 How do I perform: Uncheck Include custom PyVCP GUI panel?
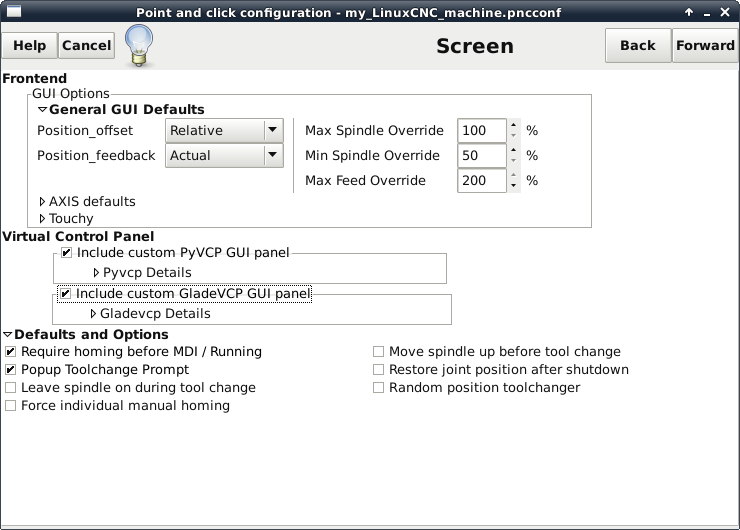coord(66,253)
